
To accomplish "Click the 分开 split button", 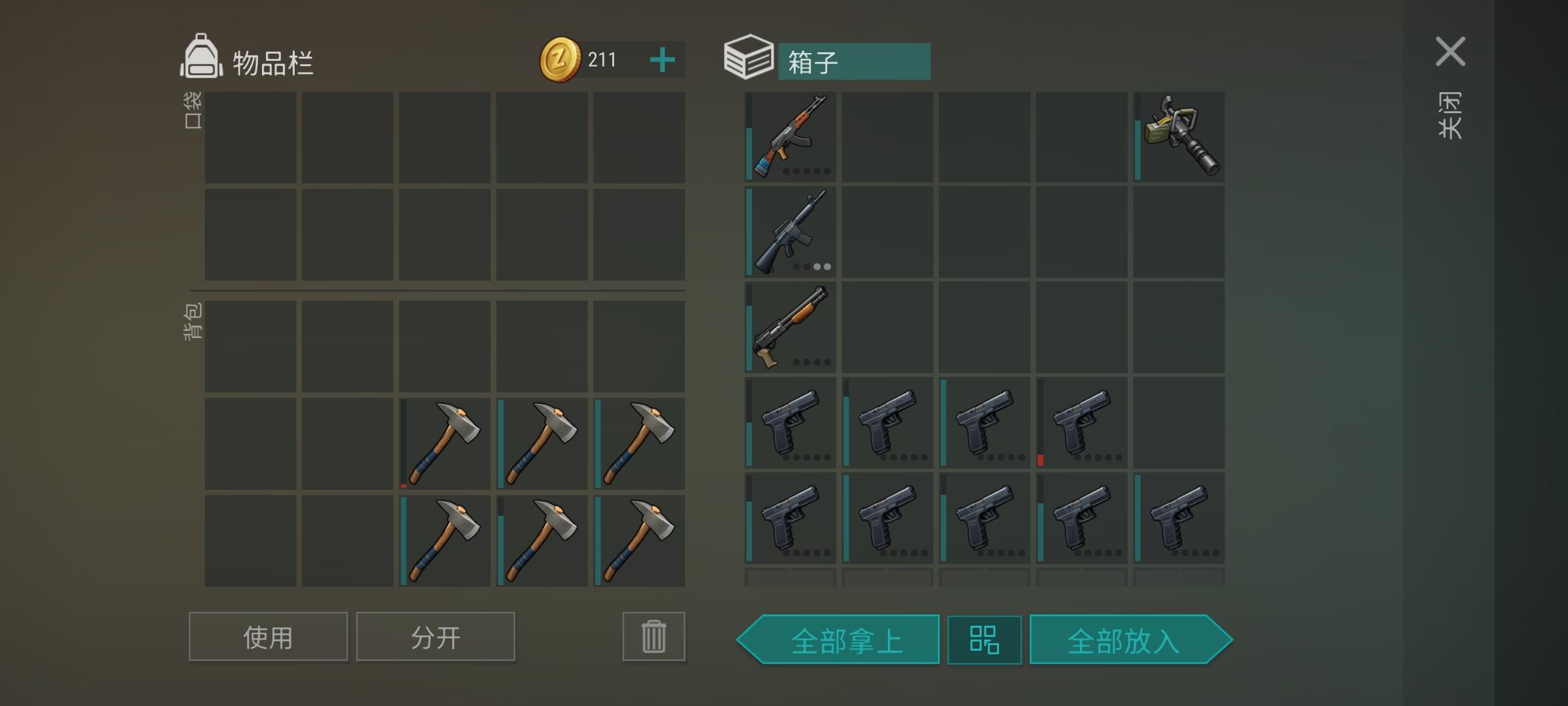I will pyautogui.click(x=435, y=637).
